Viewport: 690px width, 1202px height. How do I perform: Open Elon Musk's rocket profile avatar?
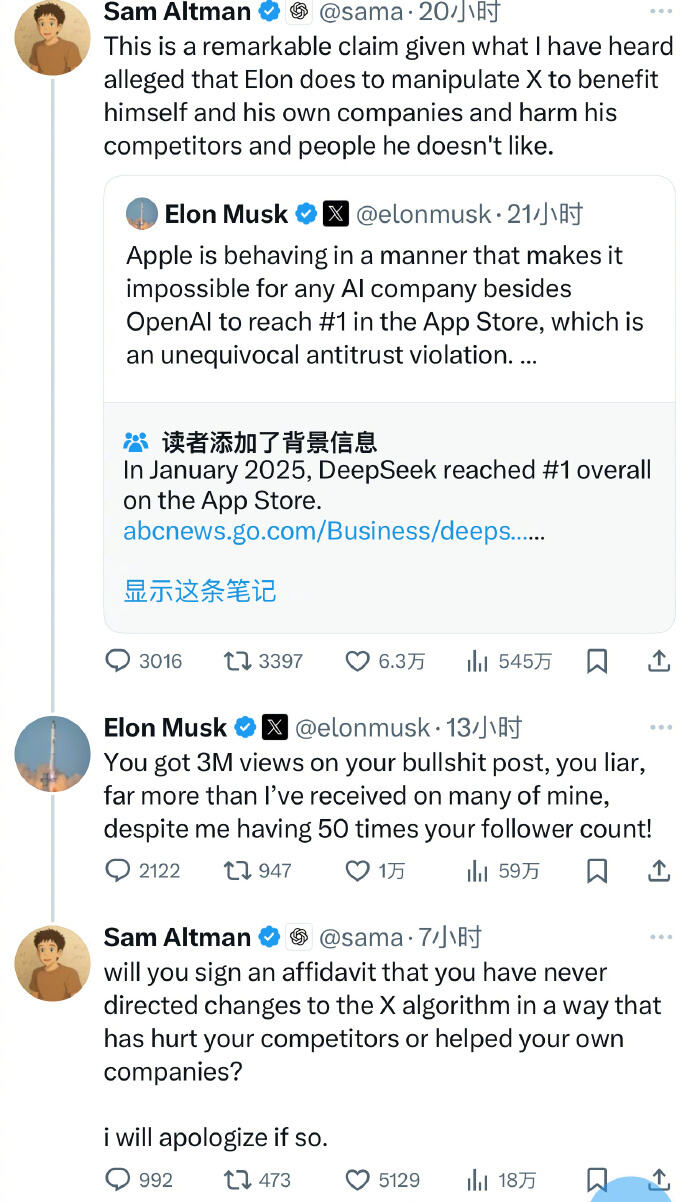coord(52,754)
